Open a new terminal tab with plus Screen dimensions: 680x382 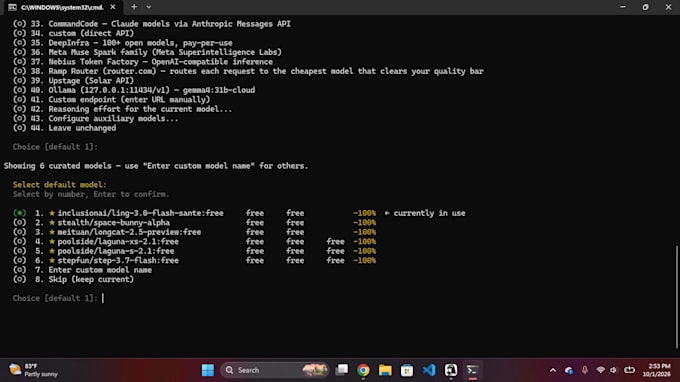134,7
